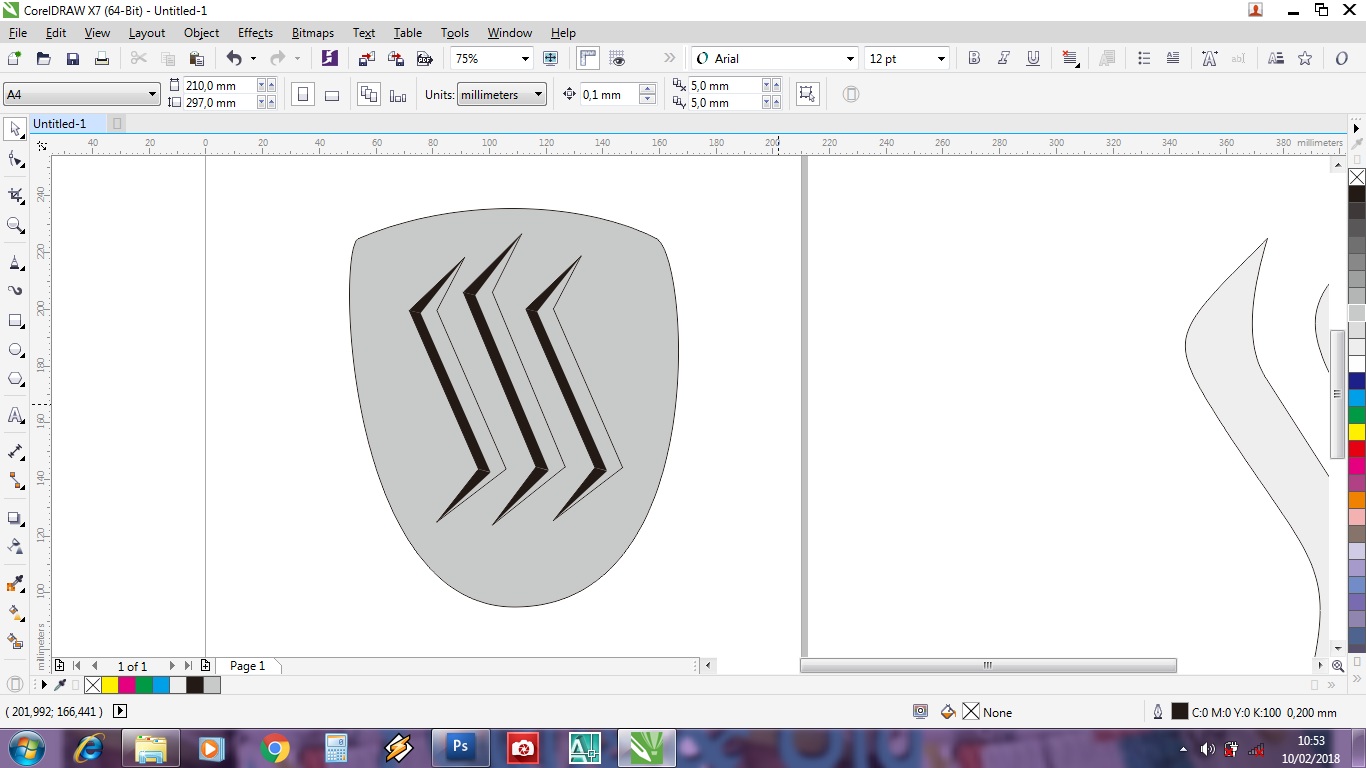Toggle bullet list formatting
The image size is (1366, 768).
click(1145, 59)
